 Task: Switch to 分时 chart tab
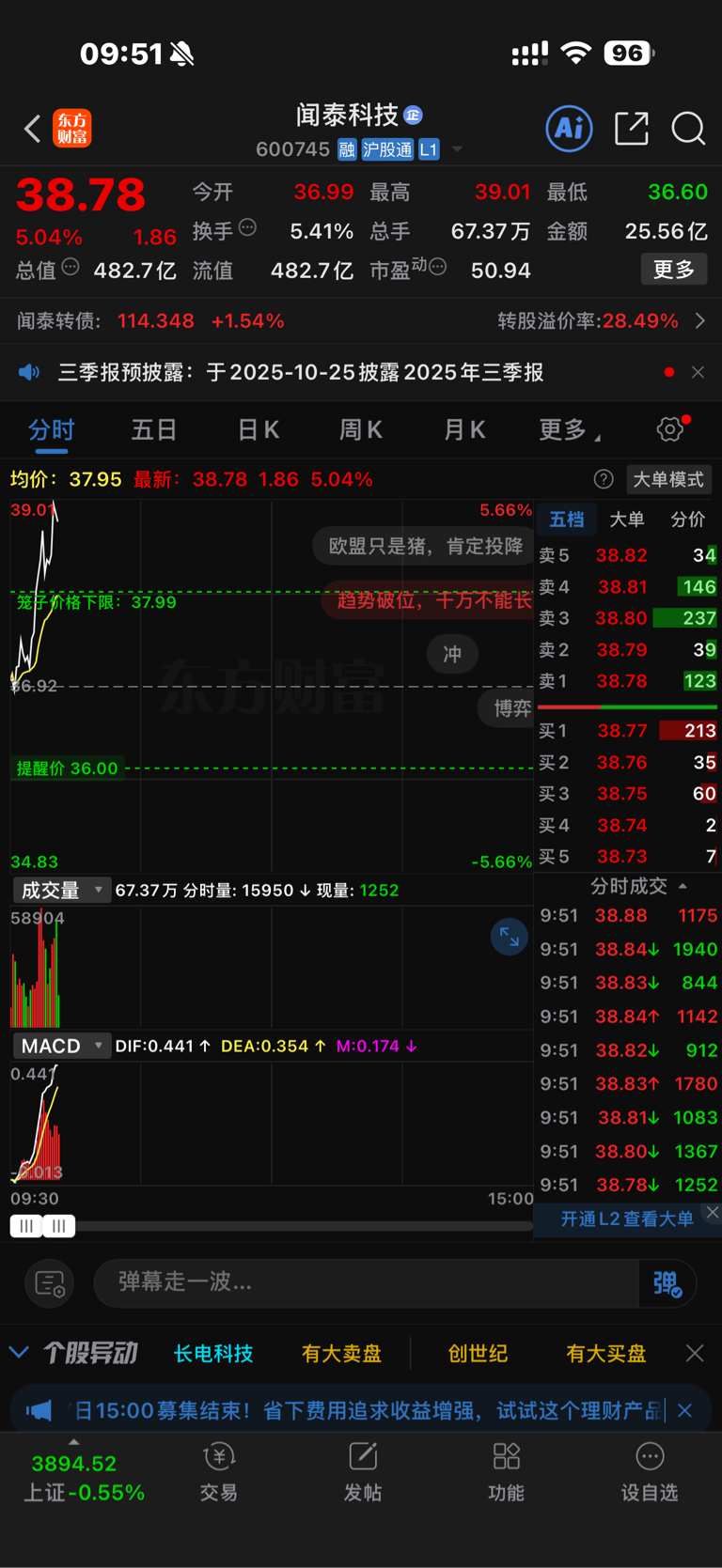[52, 430]
